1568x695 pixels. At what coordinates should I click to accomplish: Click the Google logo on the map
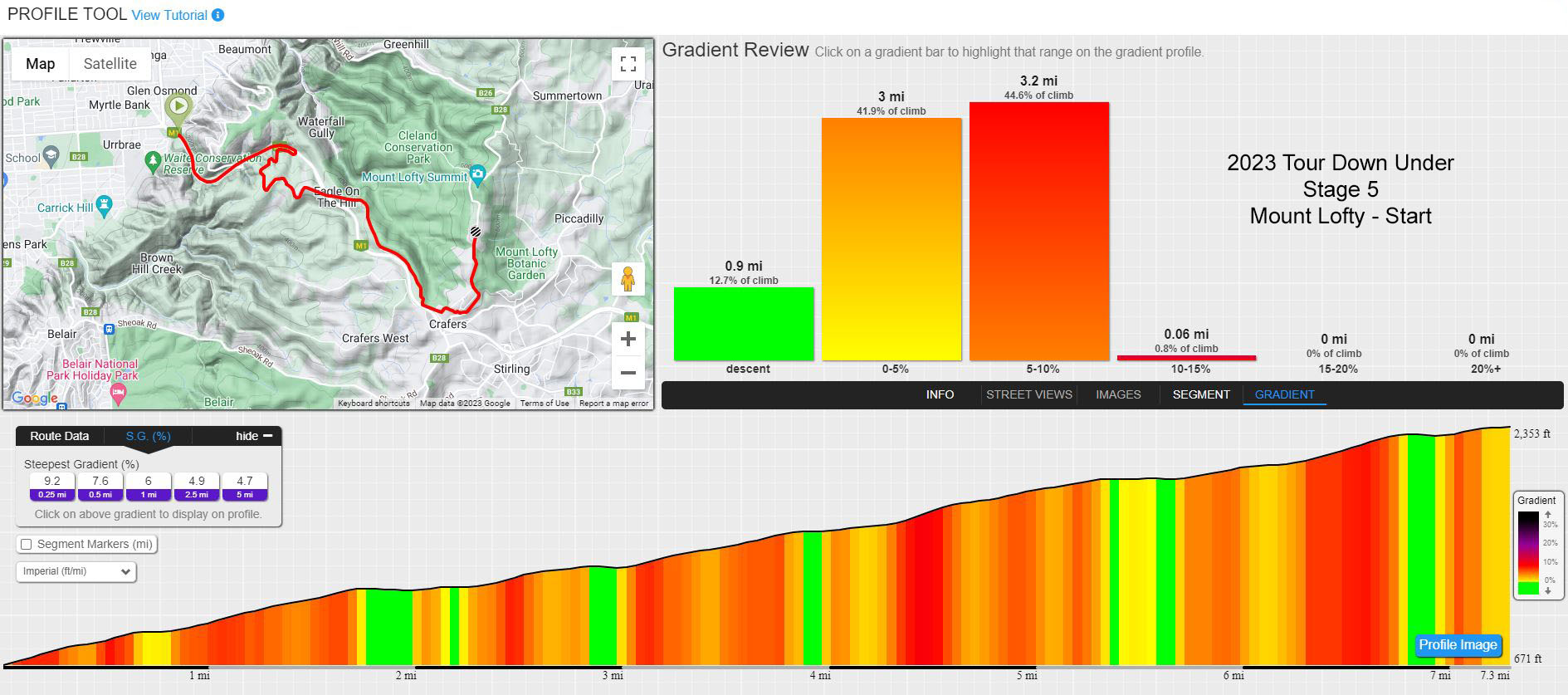click(35, 399)
